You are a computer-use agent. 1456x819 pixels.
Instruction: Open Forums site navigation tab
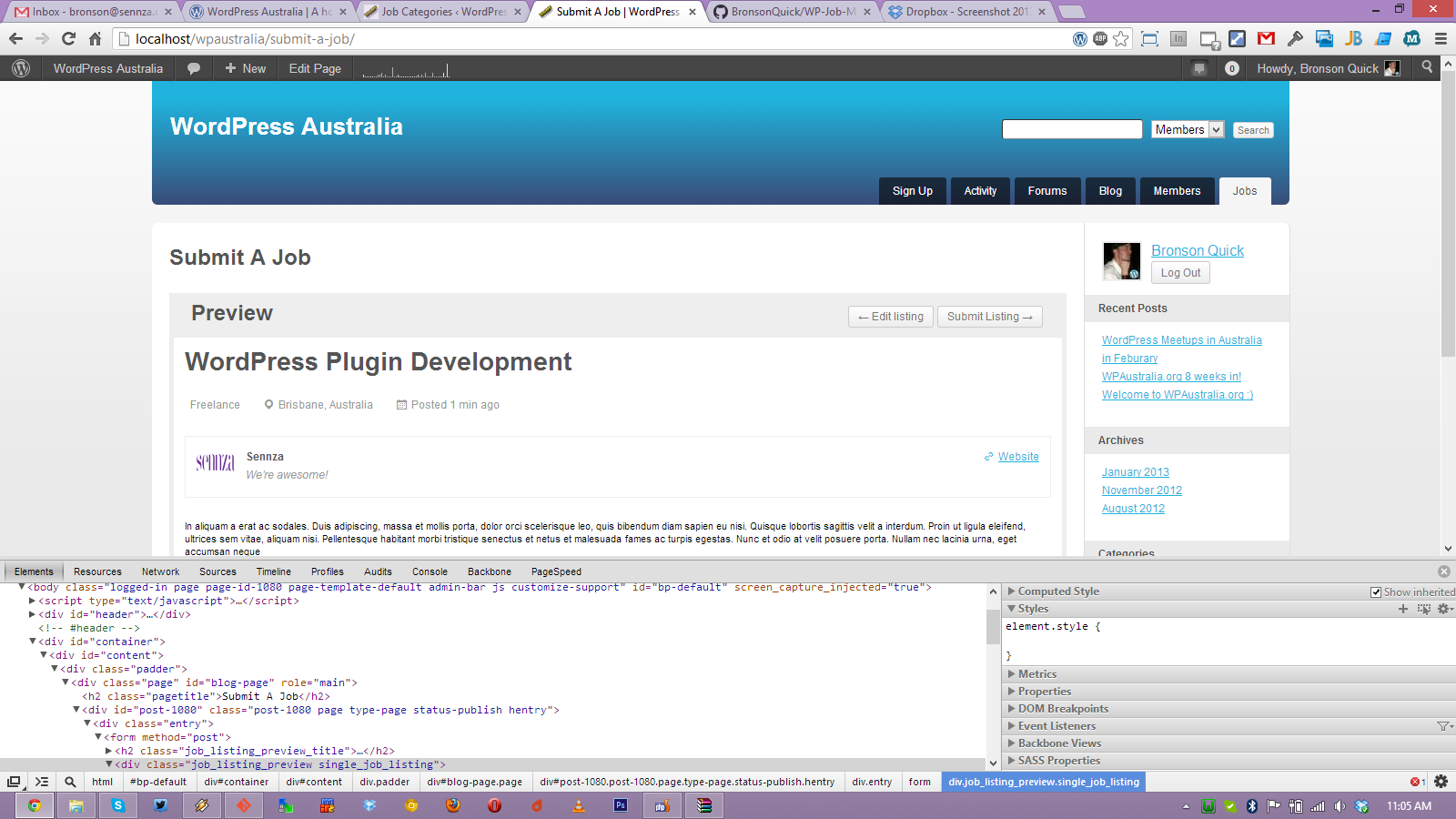tap(1046, 191)
